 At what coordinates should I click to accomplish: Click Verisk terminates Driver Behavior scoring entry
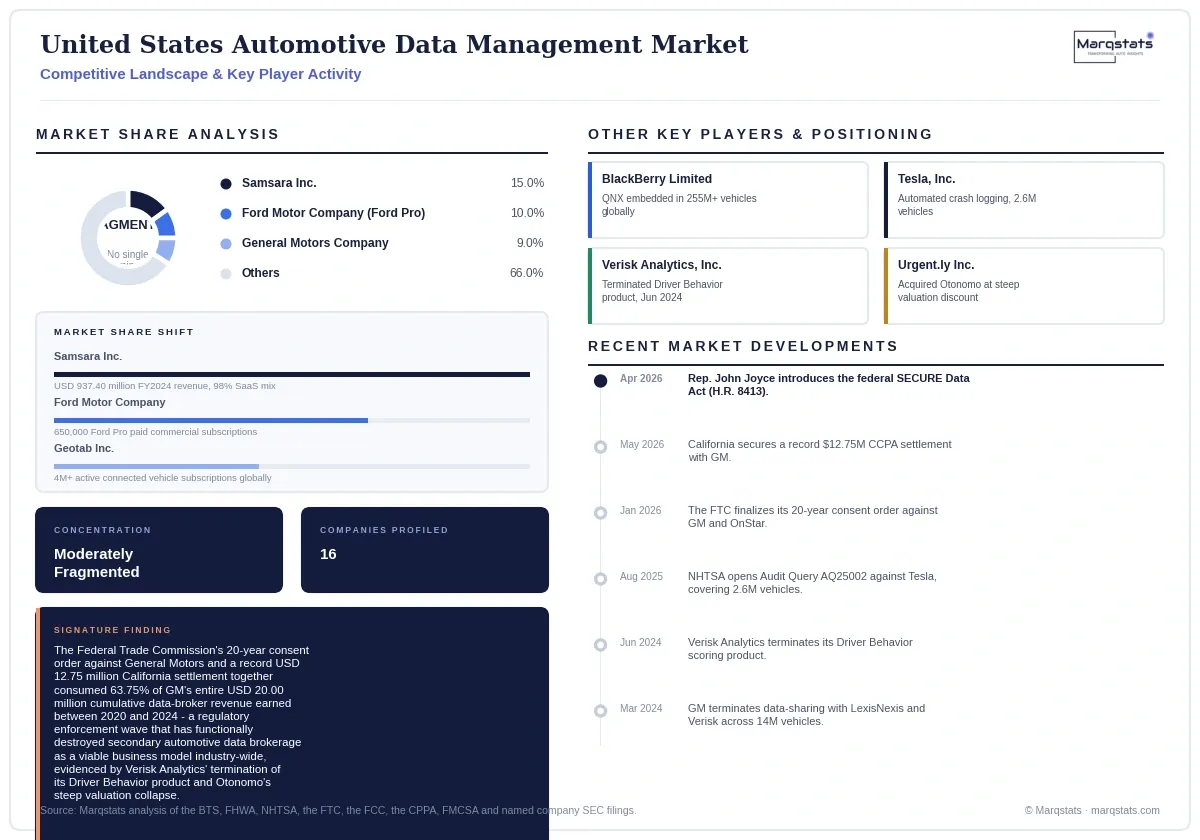(800, 649)
